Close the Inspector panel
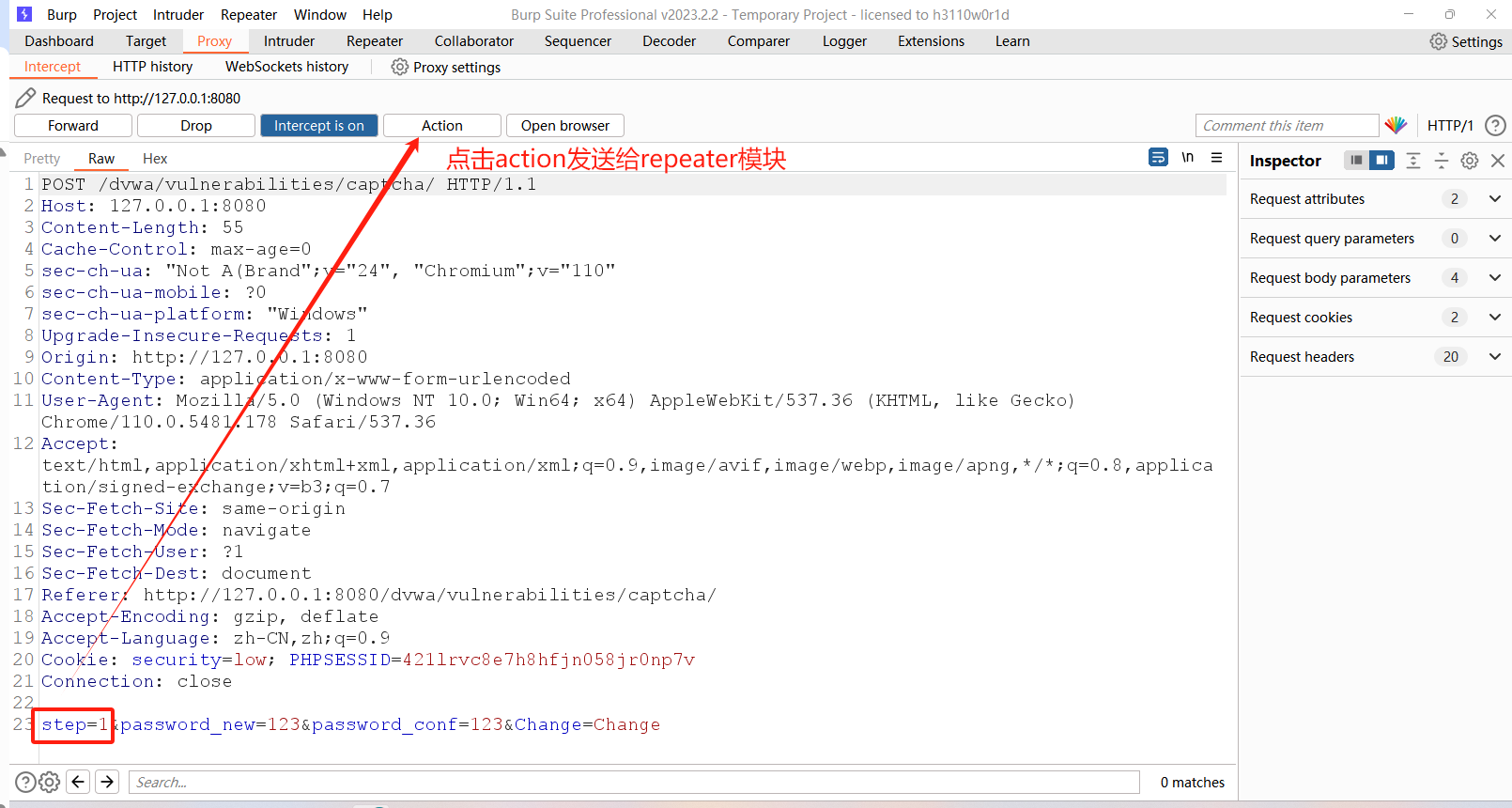Screen dimensions: 1512x808 click(1498, 161)
